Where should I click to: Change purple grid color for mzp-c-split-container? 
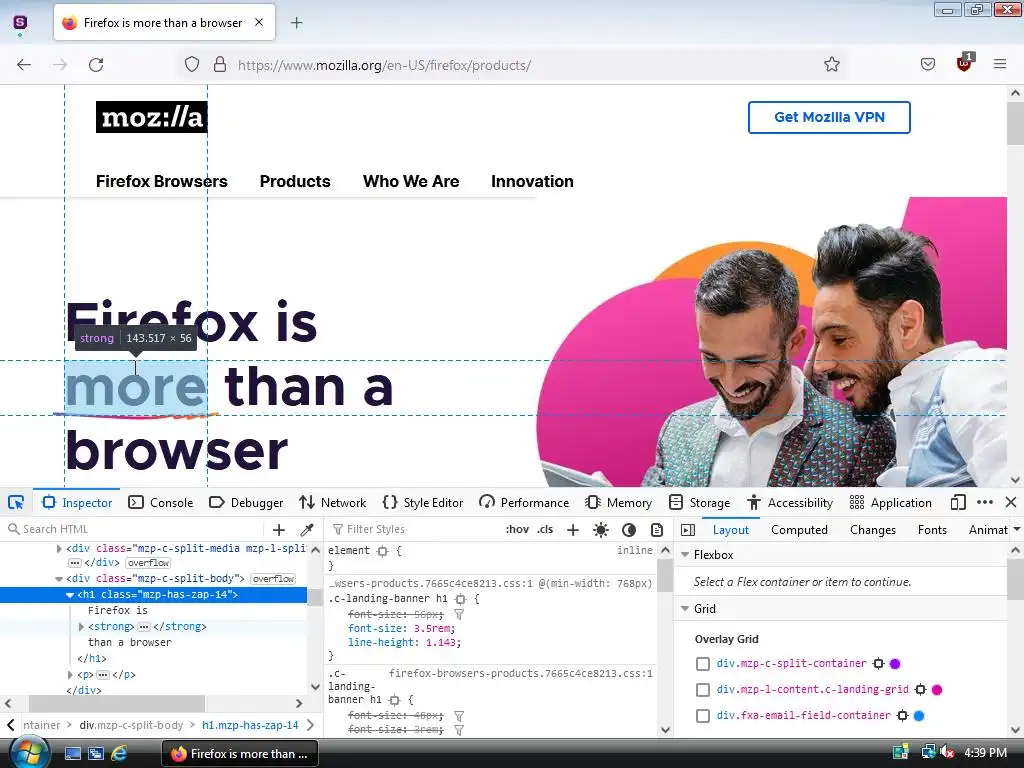coord(895,664)
